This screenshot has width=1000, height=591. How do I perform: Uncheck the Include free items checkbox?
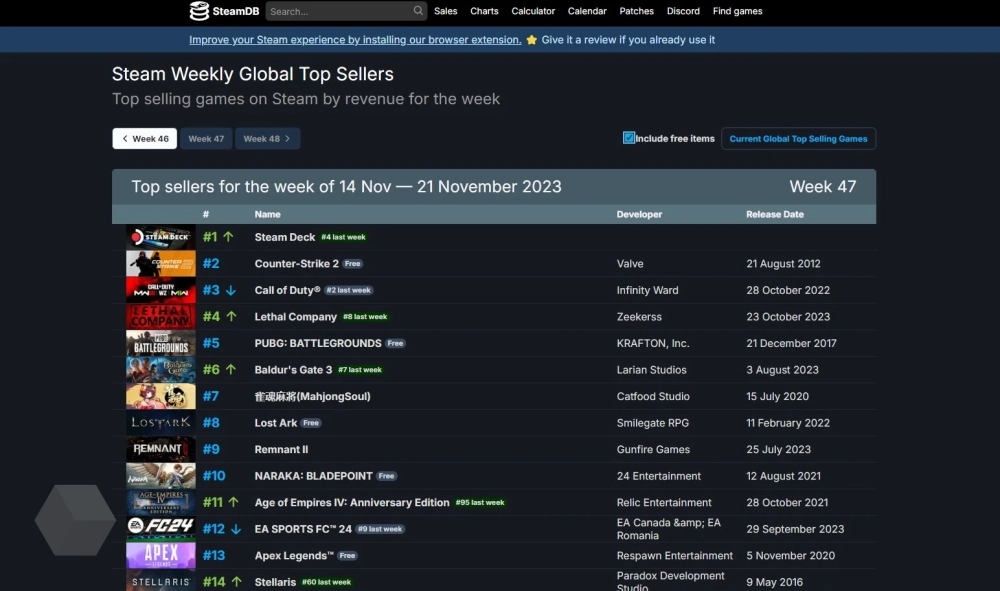pos(629,138)
